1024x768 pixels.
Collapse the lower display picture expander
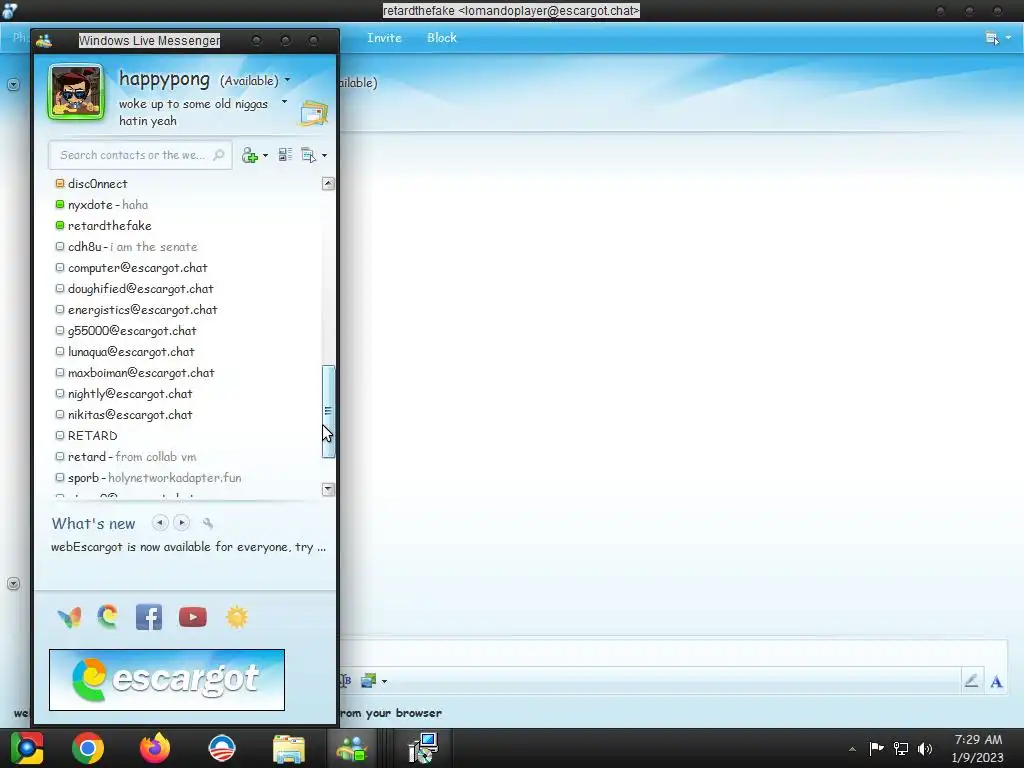(13, 583)
